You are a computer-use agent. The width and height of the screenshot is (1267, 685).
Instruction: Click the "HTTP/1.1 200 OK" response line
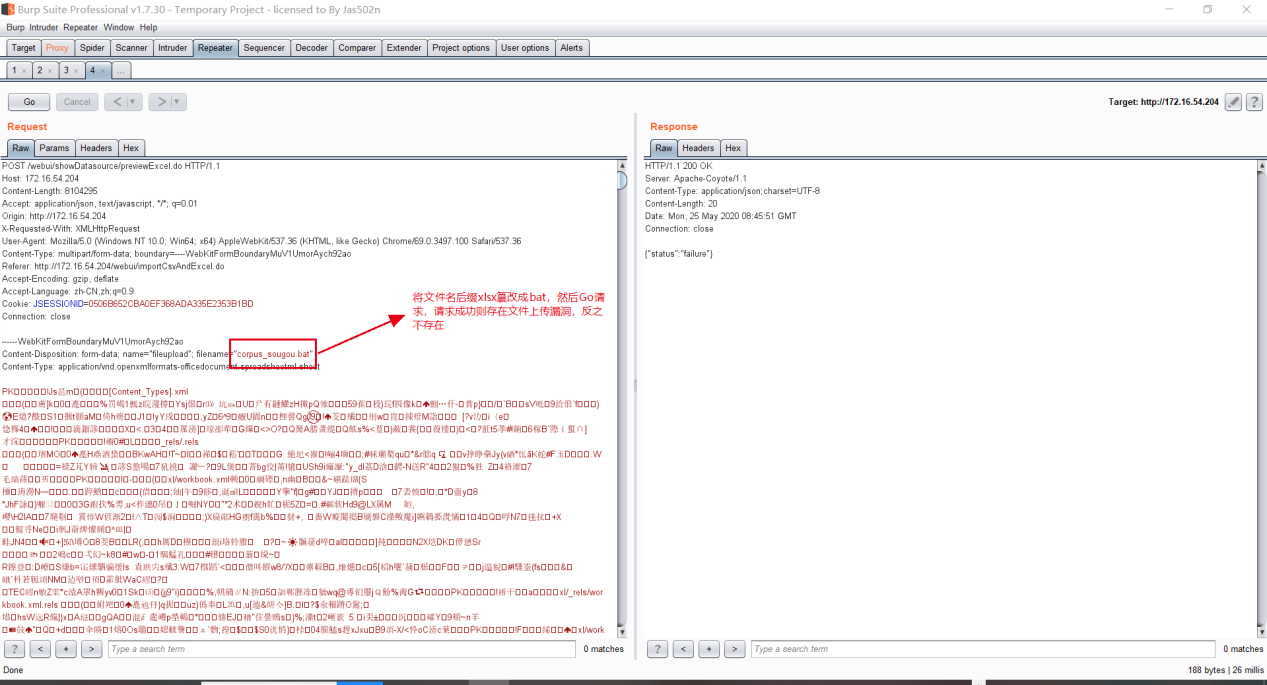point(677,165)
